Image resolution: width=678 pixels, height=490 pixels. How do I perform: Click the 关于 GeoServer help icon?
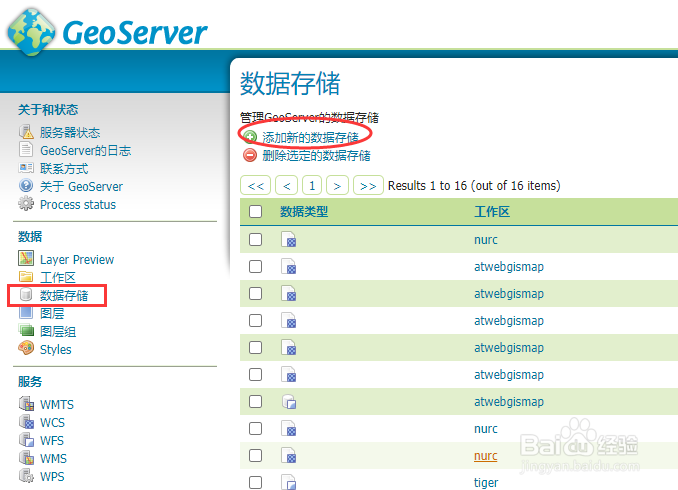coord(26,186)
